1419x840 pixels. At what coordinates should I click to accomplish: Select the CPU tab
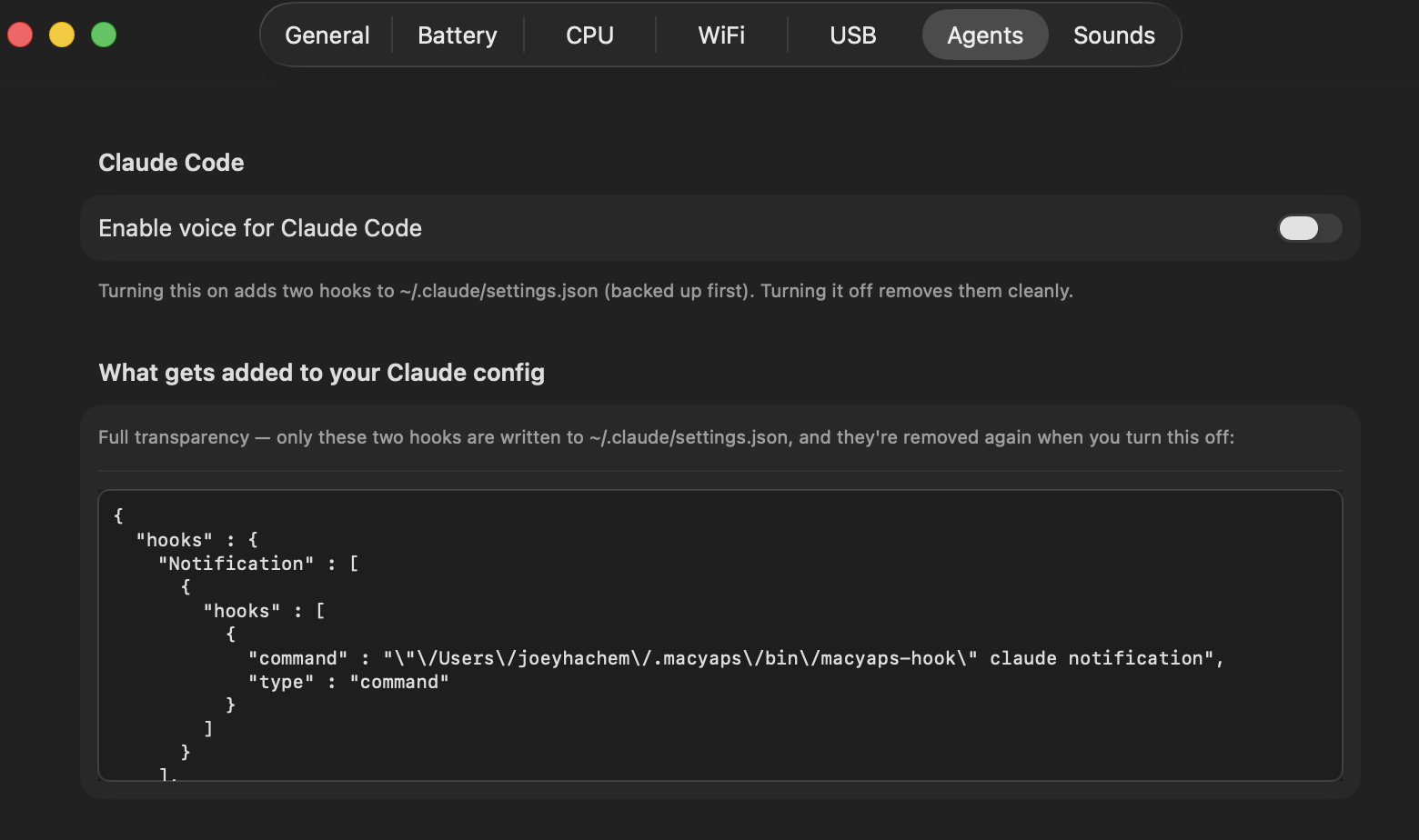589,35
